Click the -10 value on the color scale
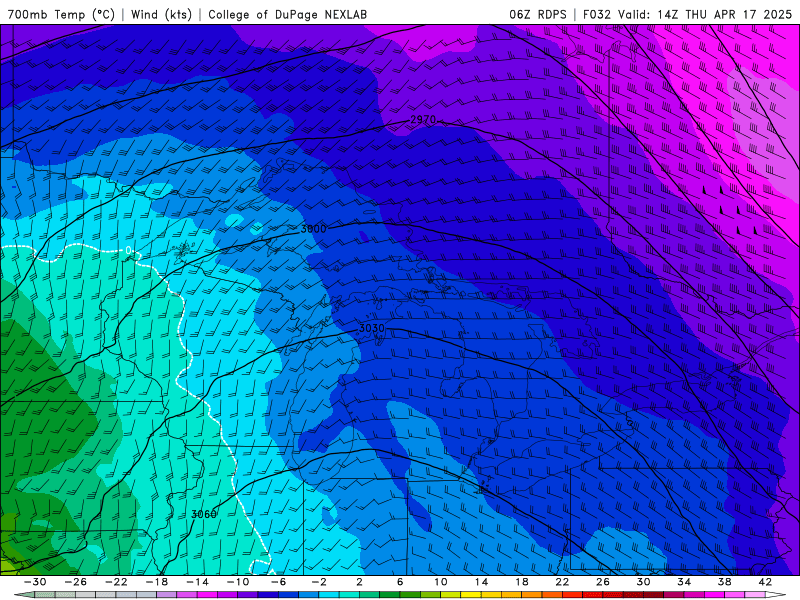The image size is (800, 600). point(238,582)
